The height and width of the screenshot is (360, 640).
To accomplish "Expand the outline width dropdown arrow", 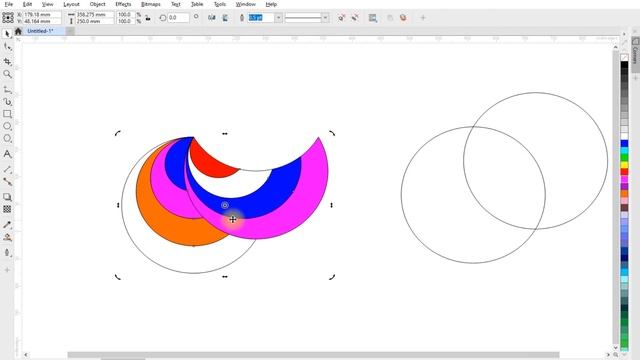I will (278, 18).
